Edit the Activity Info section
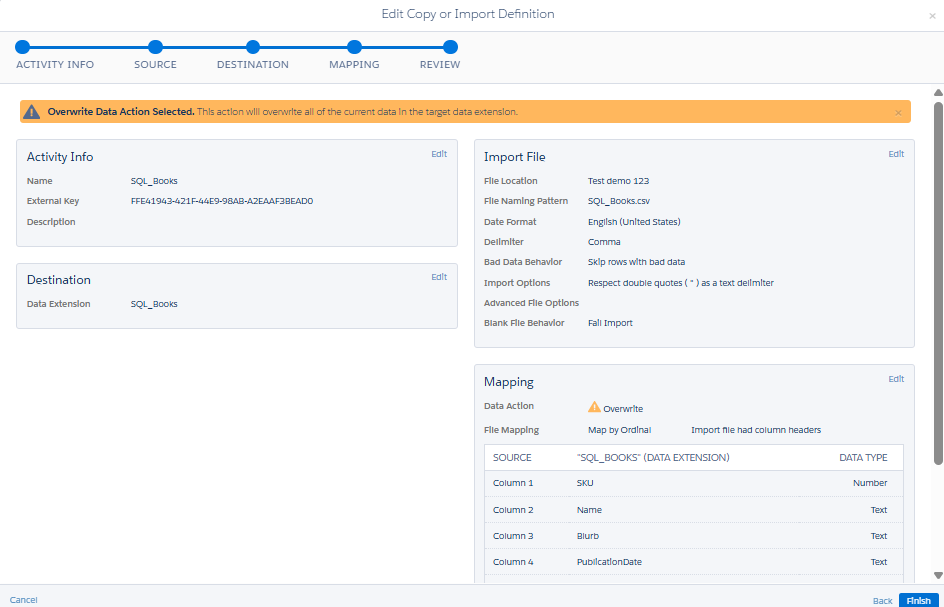Screen dimensions: 944x607 pos(439,154)
